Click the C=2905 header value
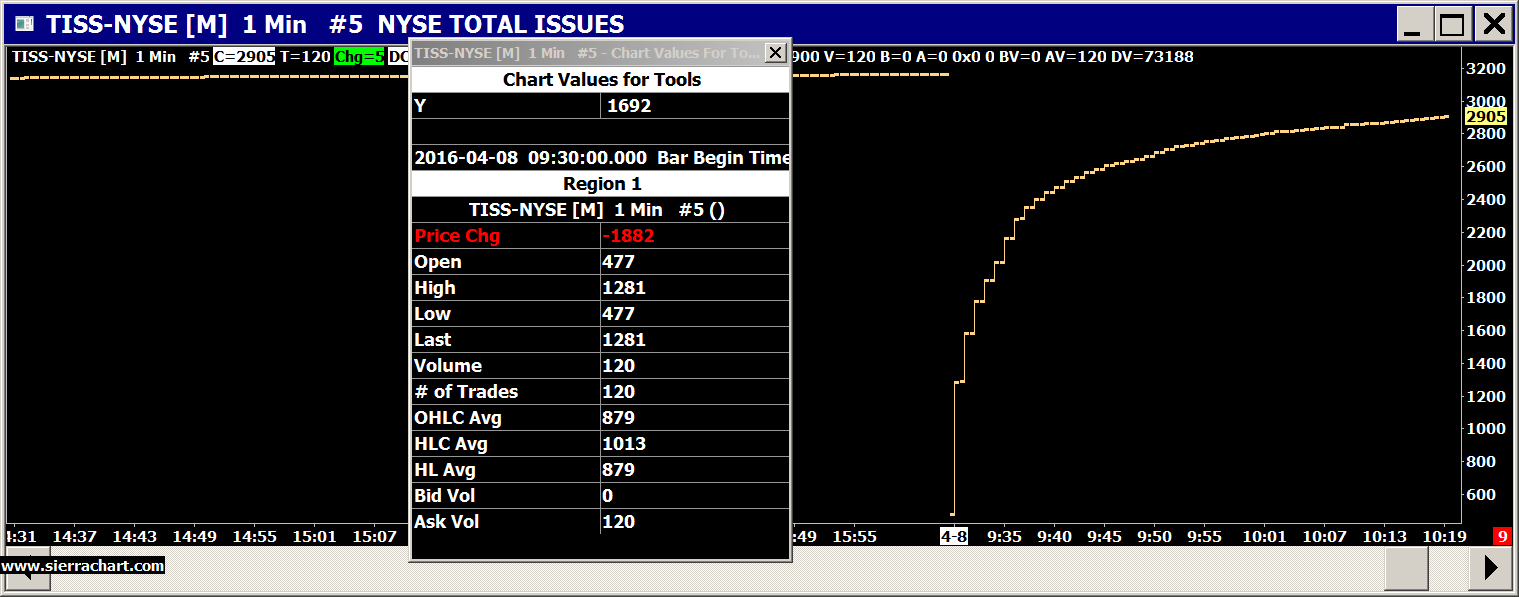Screen dimensions: 1519x597 pyautogui.click(x=244, y=57)
